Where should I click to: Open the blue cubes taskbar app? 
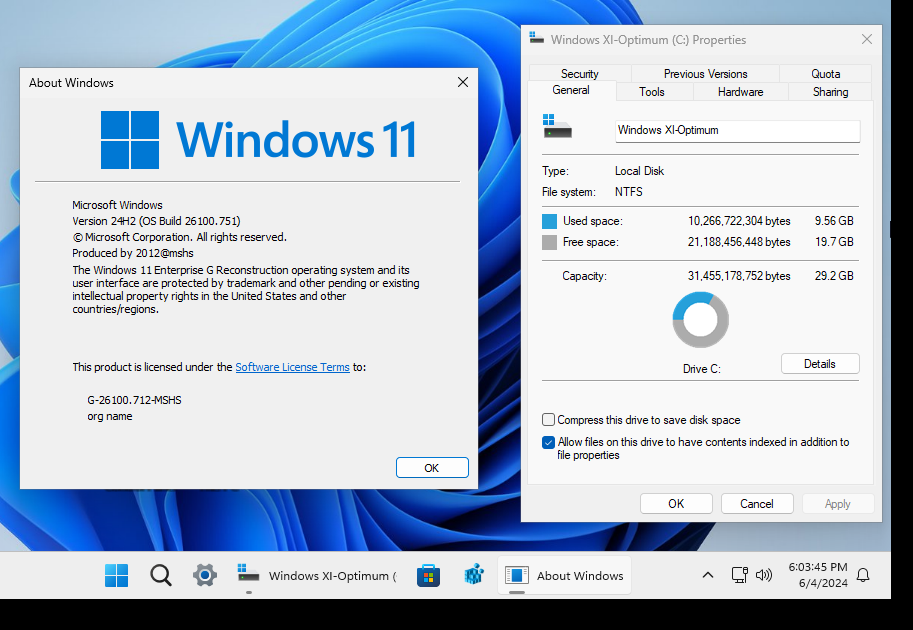click(x=473, y=575)
